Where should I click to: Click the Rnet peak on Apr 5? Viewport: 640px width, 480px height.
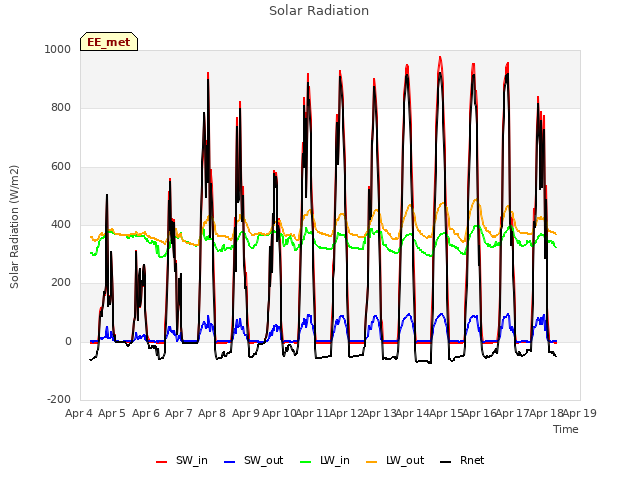[x=107, y=196]
